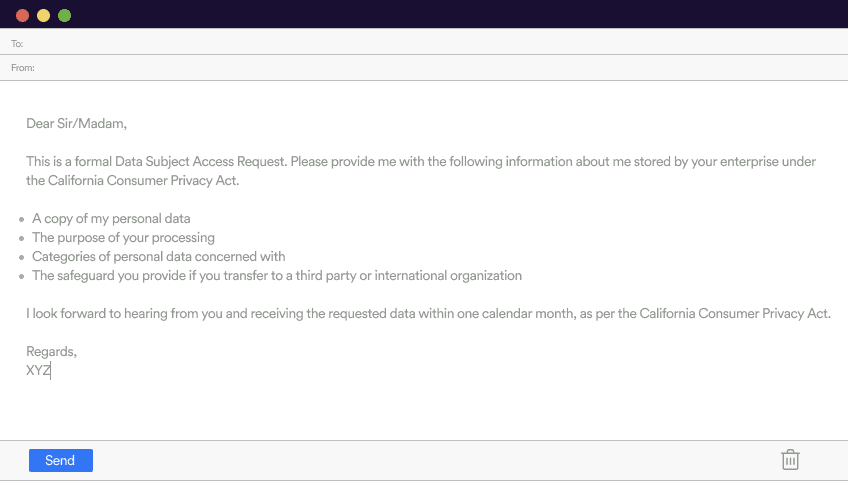848x481 pixels.
Task: Click the trash icon to discard draft
Action: coord(790,460)
